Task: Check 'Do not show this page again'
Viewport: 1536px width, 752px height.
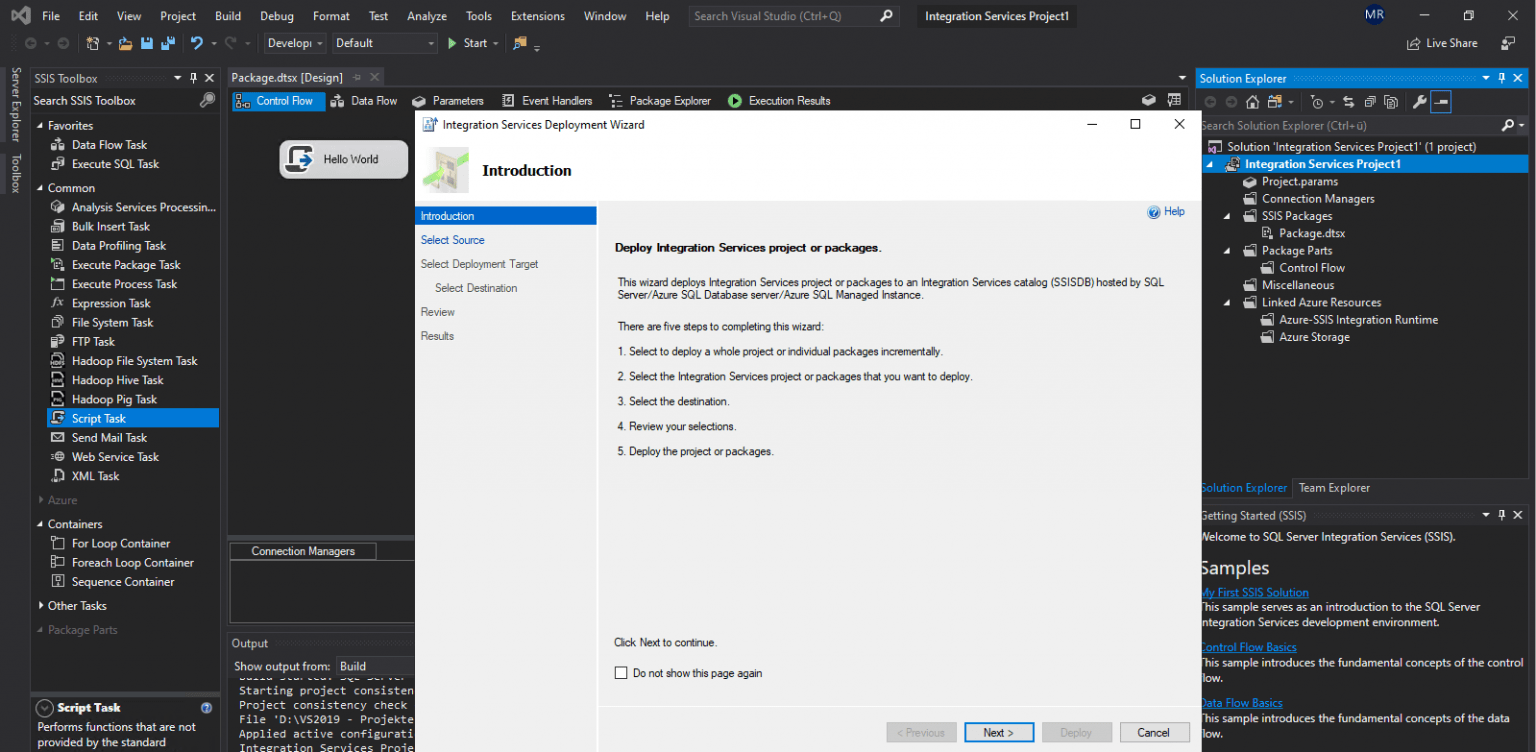Action: [621, 672]
